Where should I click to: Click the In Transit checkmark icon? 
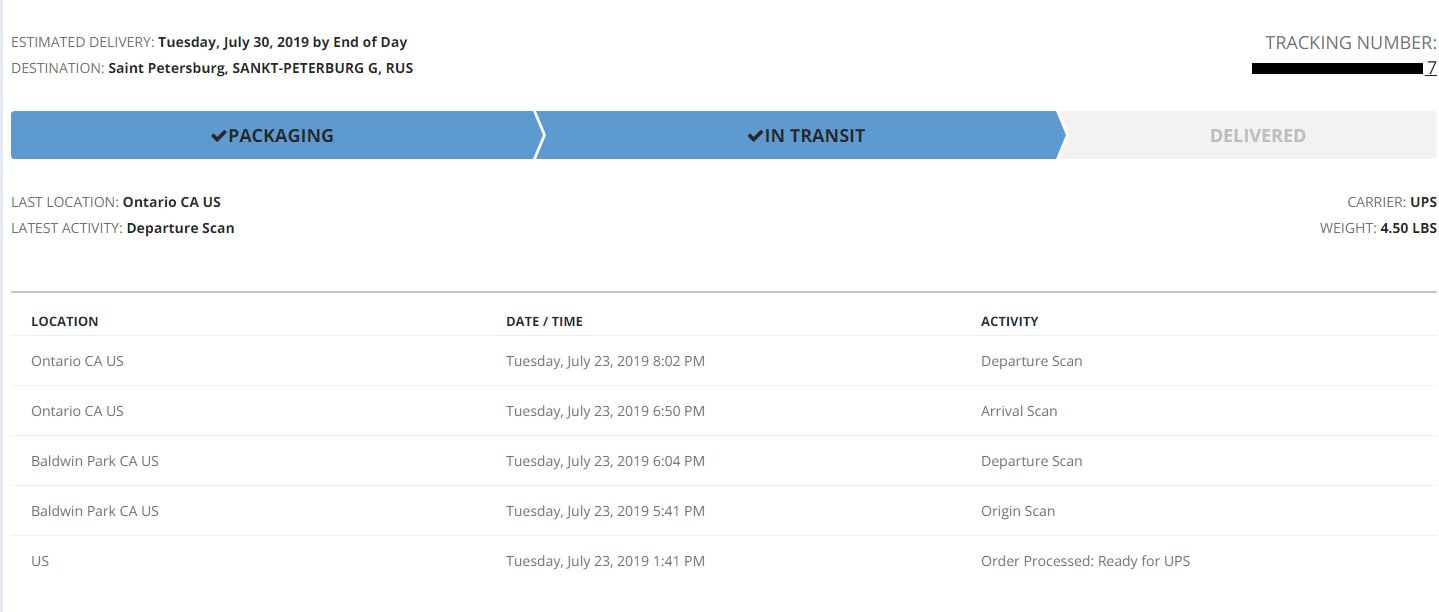pyautogui.click(x=755, y=136)
